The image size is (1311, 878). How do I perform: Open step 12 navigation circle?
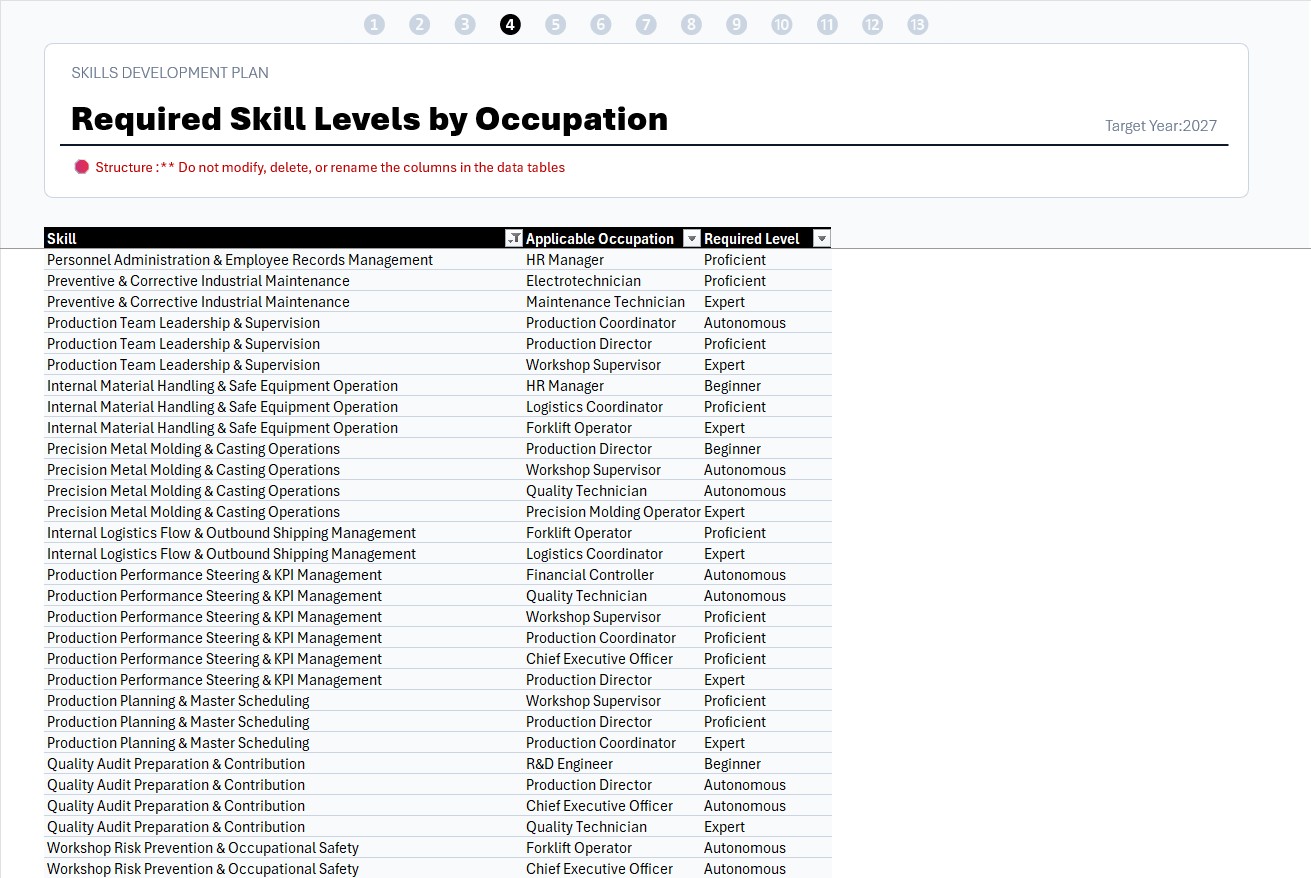(873, 25)
